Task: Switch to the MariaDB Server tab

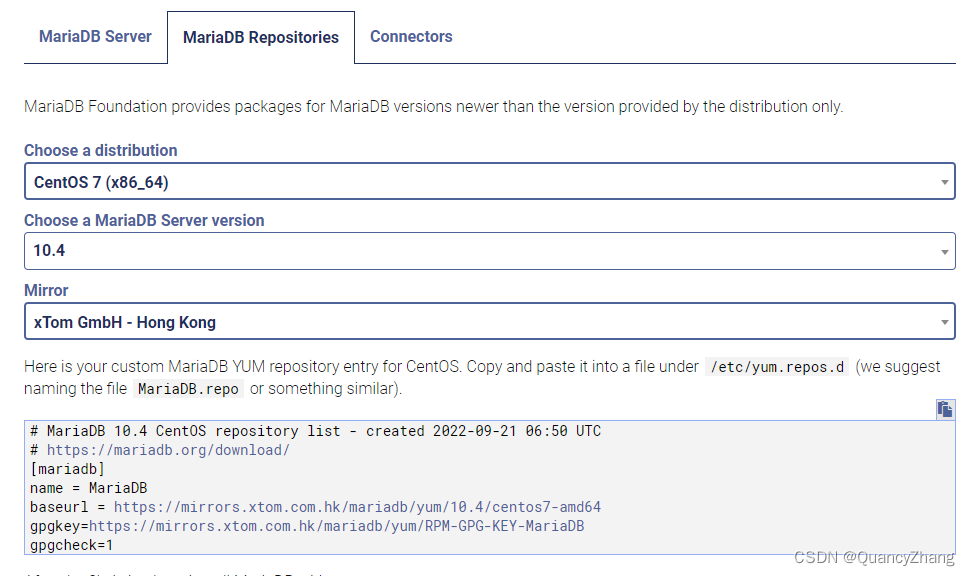Action: (x=95, y=36)
